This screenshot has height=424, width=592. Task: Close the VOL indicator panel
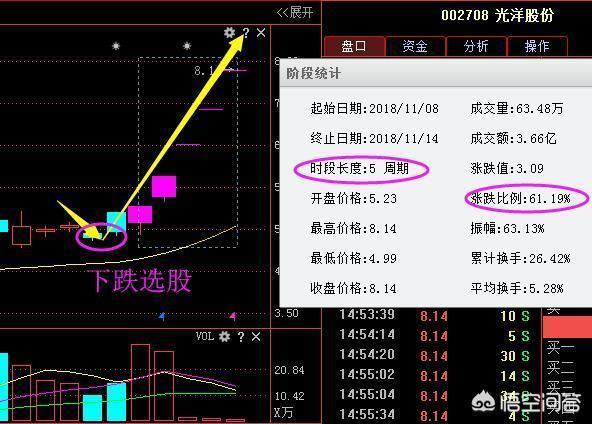click(256, 336)
